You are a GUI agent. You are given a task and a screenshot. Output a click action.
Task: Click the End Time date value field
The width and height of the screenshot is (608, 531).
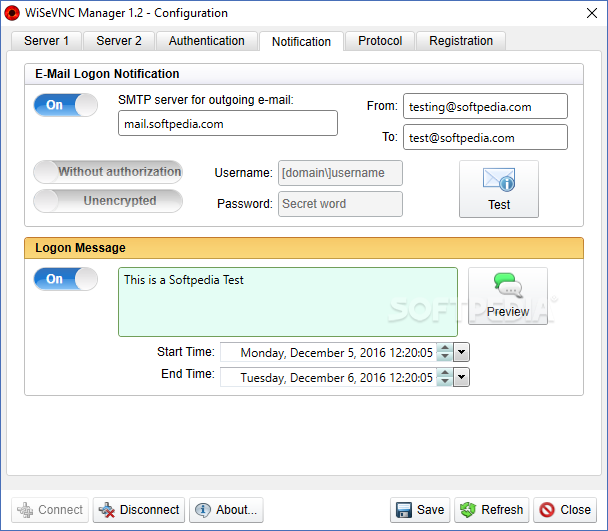point(328,377)
